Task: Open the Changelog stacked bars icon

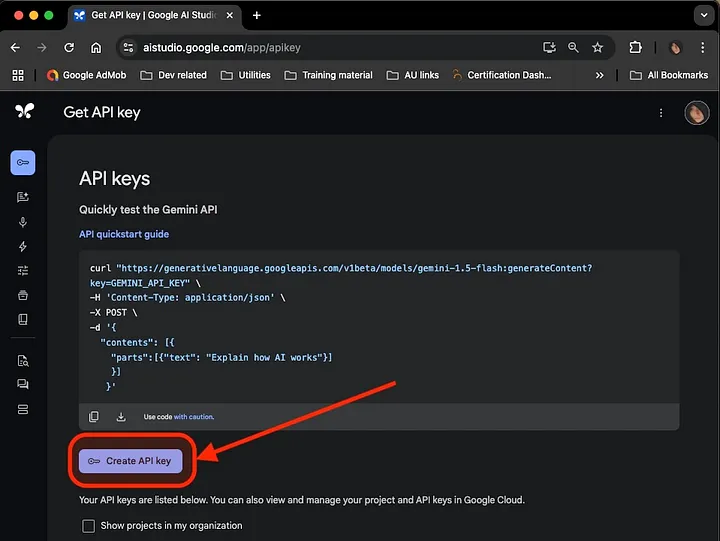Action: [x=23, y=409]
